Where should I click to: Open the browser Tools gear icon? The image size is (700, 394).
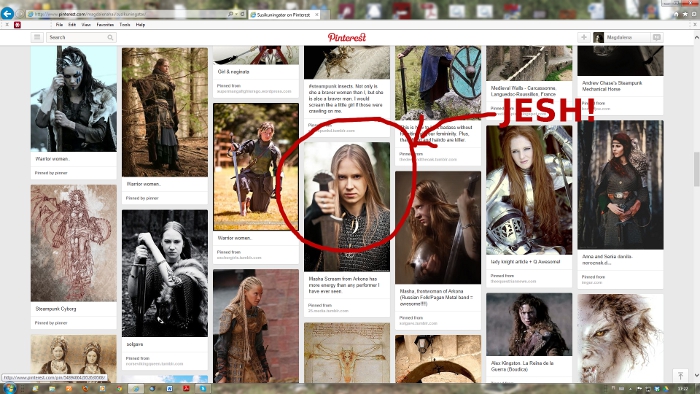(694, 14)
